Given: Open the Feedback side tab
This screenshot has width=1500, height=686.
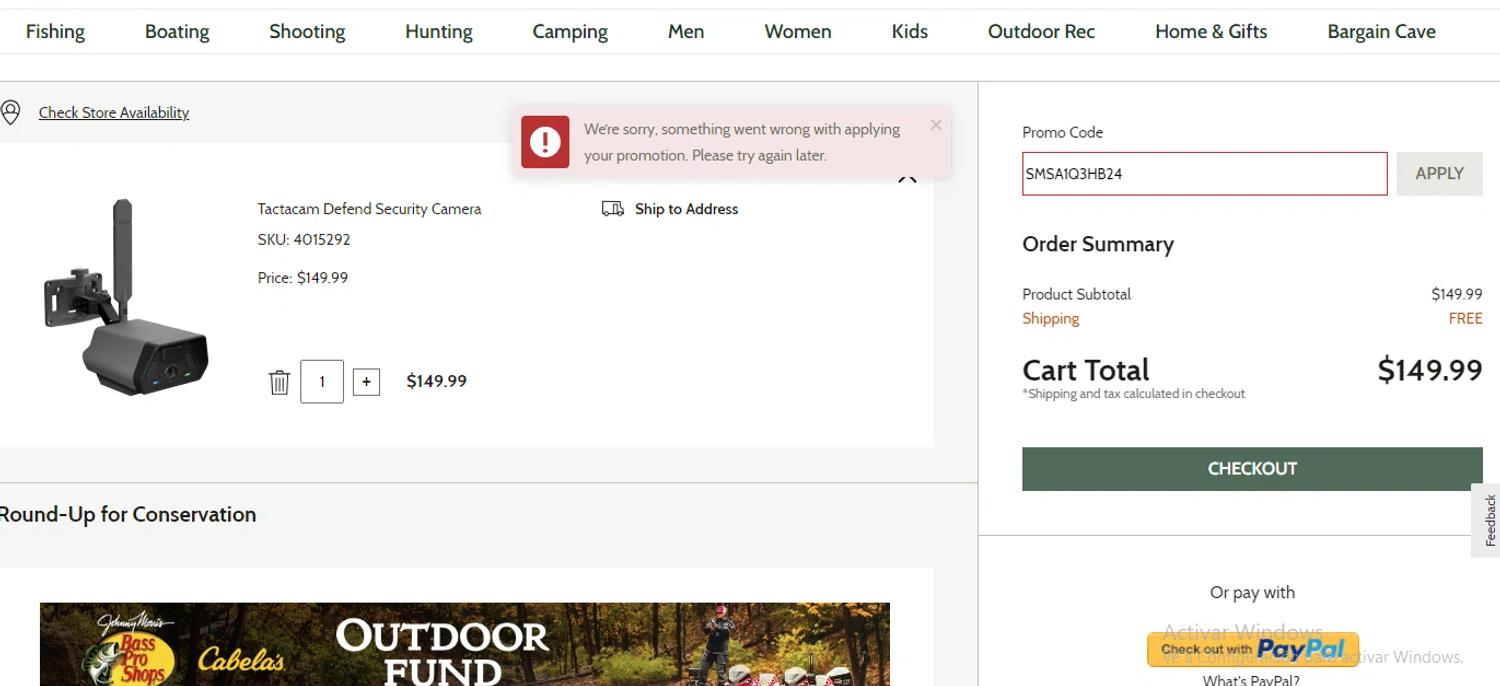Looking at the screenshot, I should point(1489,520).
